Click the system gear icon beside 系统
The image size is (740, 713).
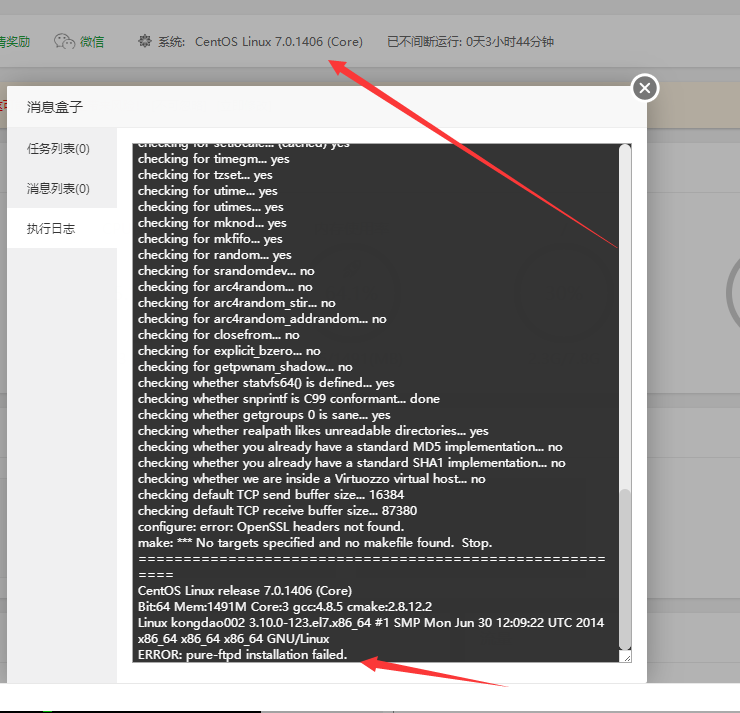coord(144,41)
